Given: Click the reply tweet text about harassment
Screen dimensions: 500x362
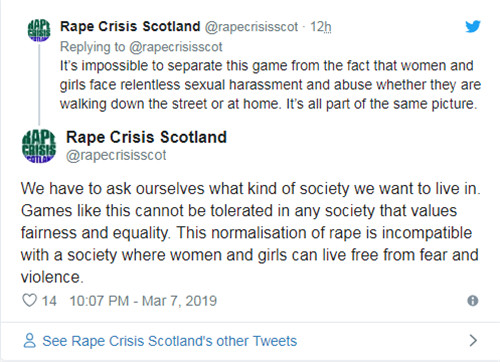Looking at the screenshot, I should pos(270,85).
